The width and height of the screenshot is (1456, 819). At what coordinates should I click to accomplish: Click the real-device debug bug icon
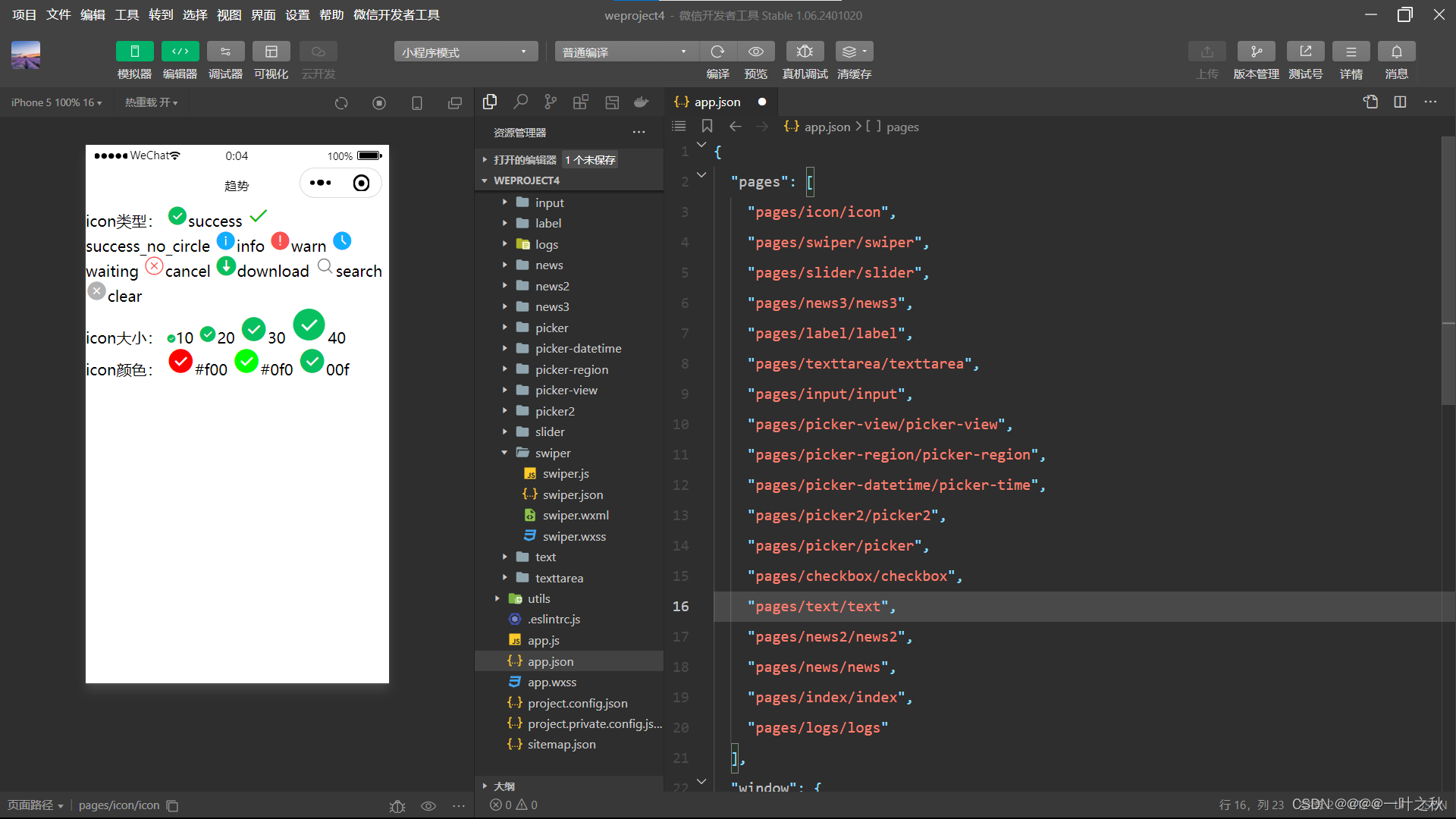(805, 52)
